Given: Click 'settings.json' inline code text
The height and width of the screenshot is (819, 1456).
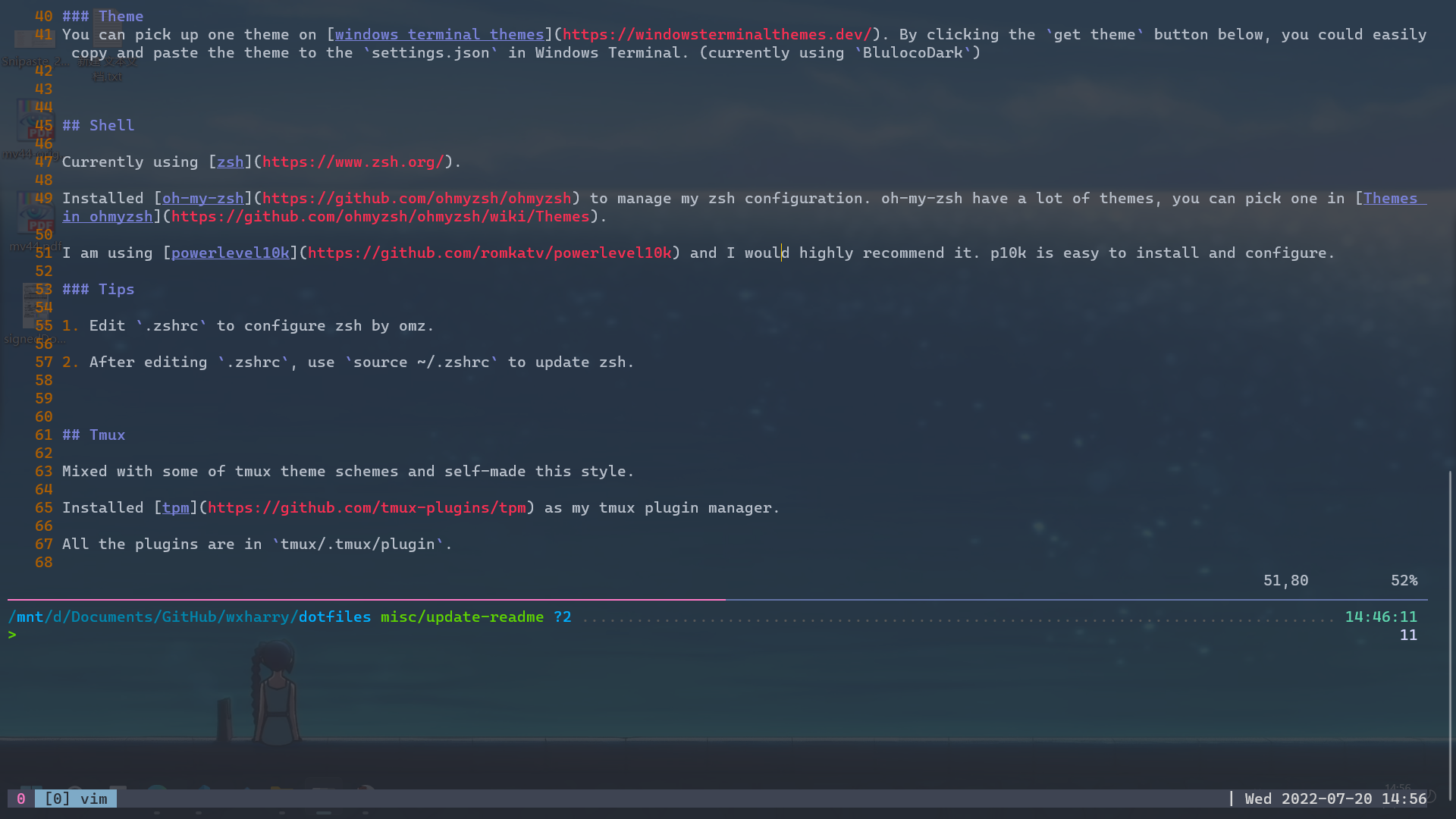Looking at the screenshot, I should coord(431,53).
